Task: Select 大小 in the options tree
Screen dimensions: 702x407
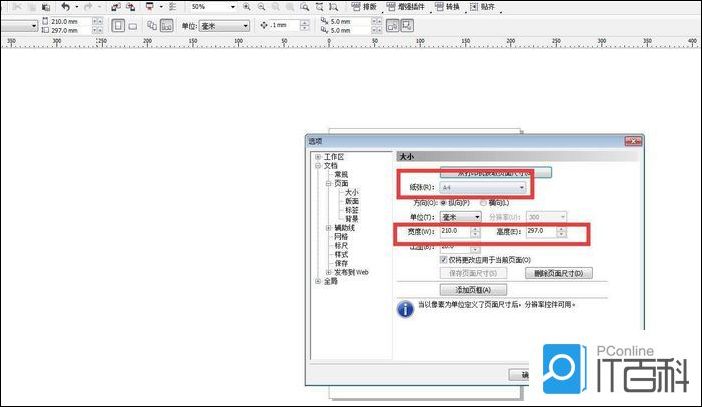Action: point(351,192)
